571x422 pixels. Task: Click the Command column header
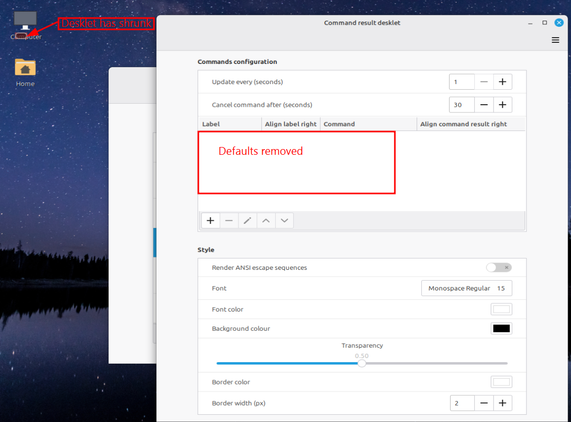tap(368, 124)
